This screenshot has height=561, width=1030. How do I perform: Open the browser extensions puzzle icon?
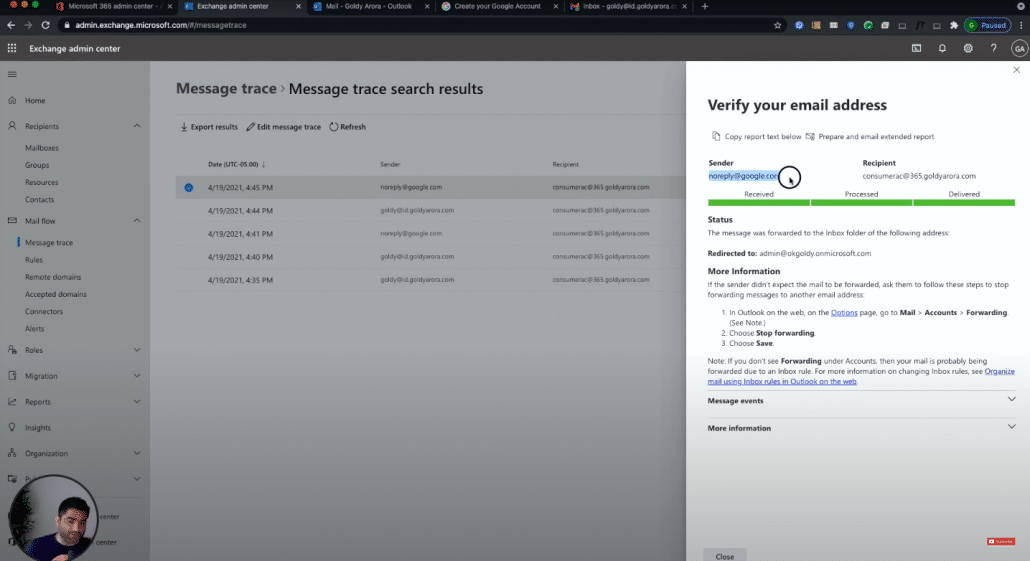[954, 25]
